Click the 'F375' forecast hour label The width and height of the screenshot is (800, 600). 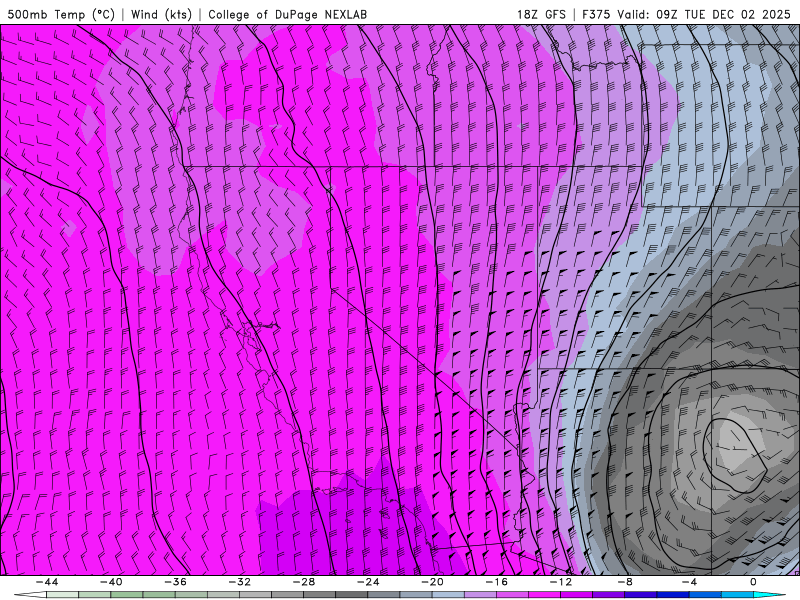596,14
